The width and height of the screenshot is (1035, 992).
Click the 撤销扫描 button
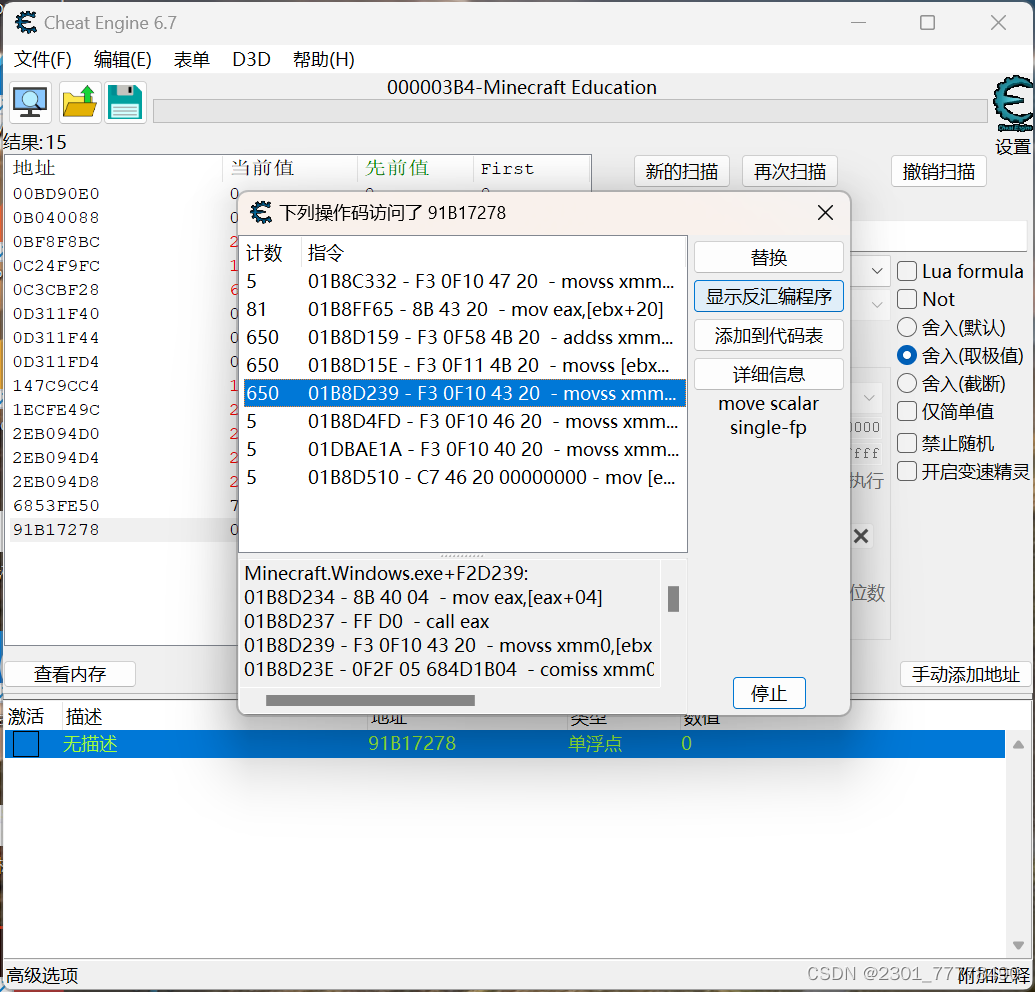pos(939,172)
